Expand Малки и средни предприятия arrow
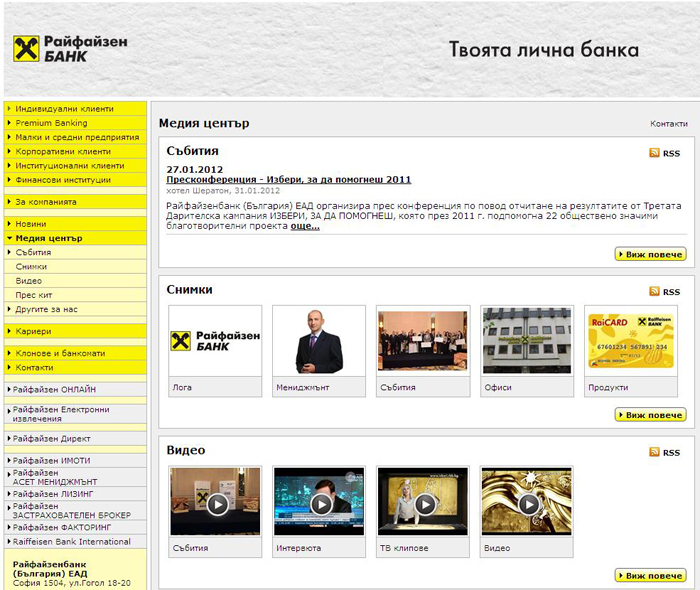Viewport: 700px width, 590px height. click(x=9, y=137)
